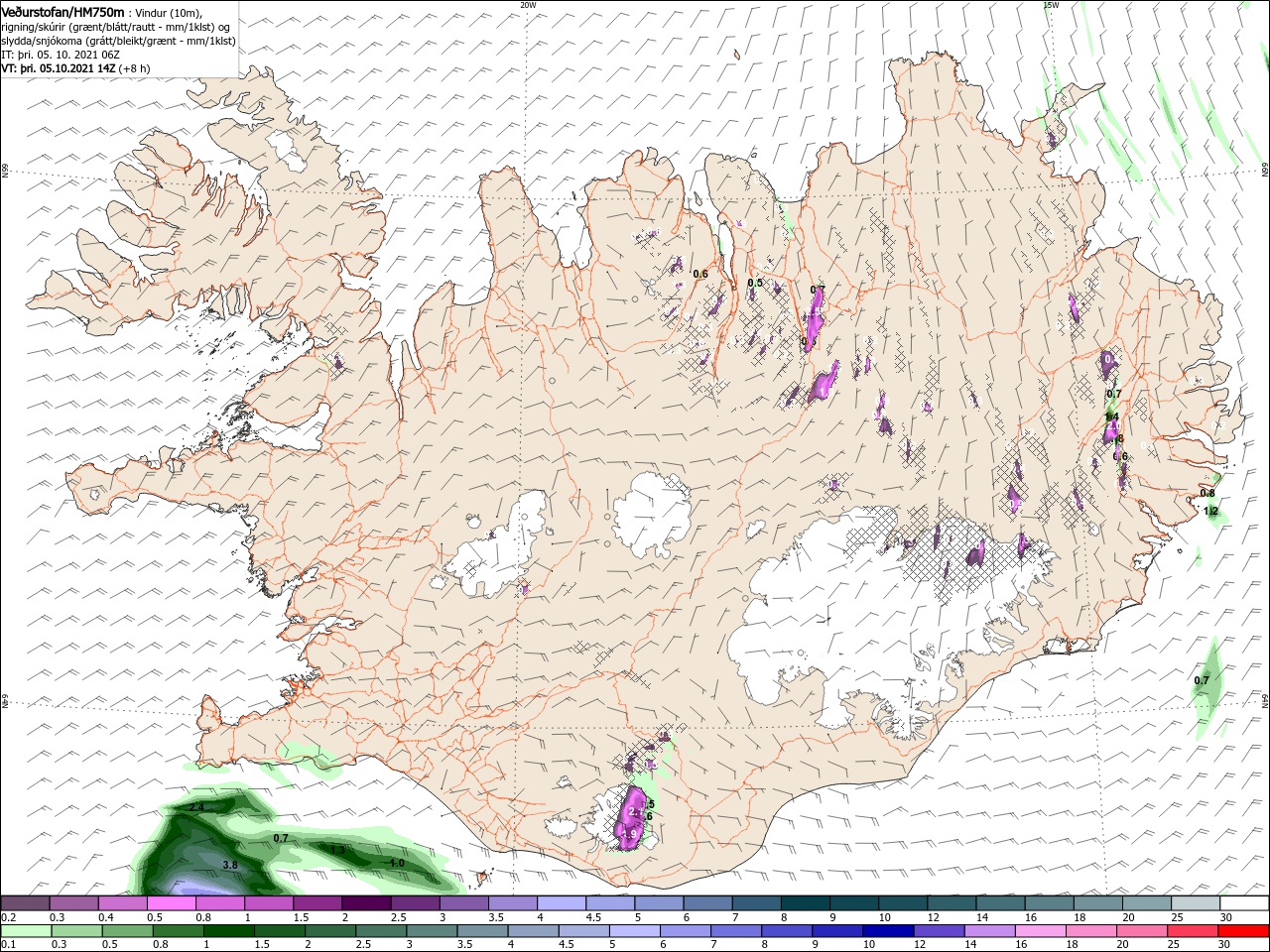
Task: Click the light grey 25 snow swatch
Action: click(1195, 903)
